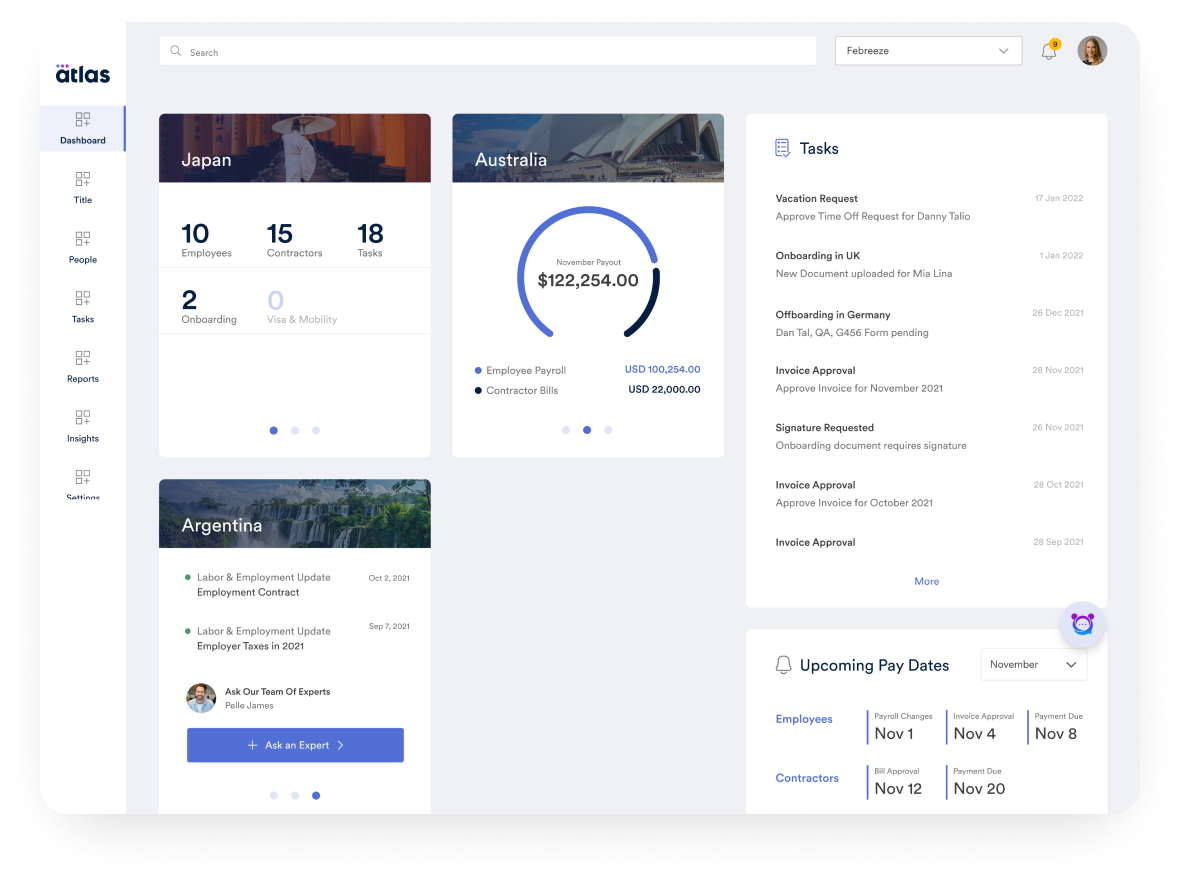Select second carousel dot on Japan card
This screenshot has width=1180, height=878.
[x=295, y=430]
